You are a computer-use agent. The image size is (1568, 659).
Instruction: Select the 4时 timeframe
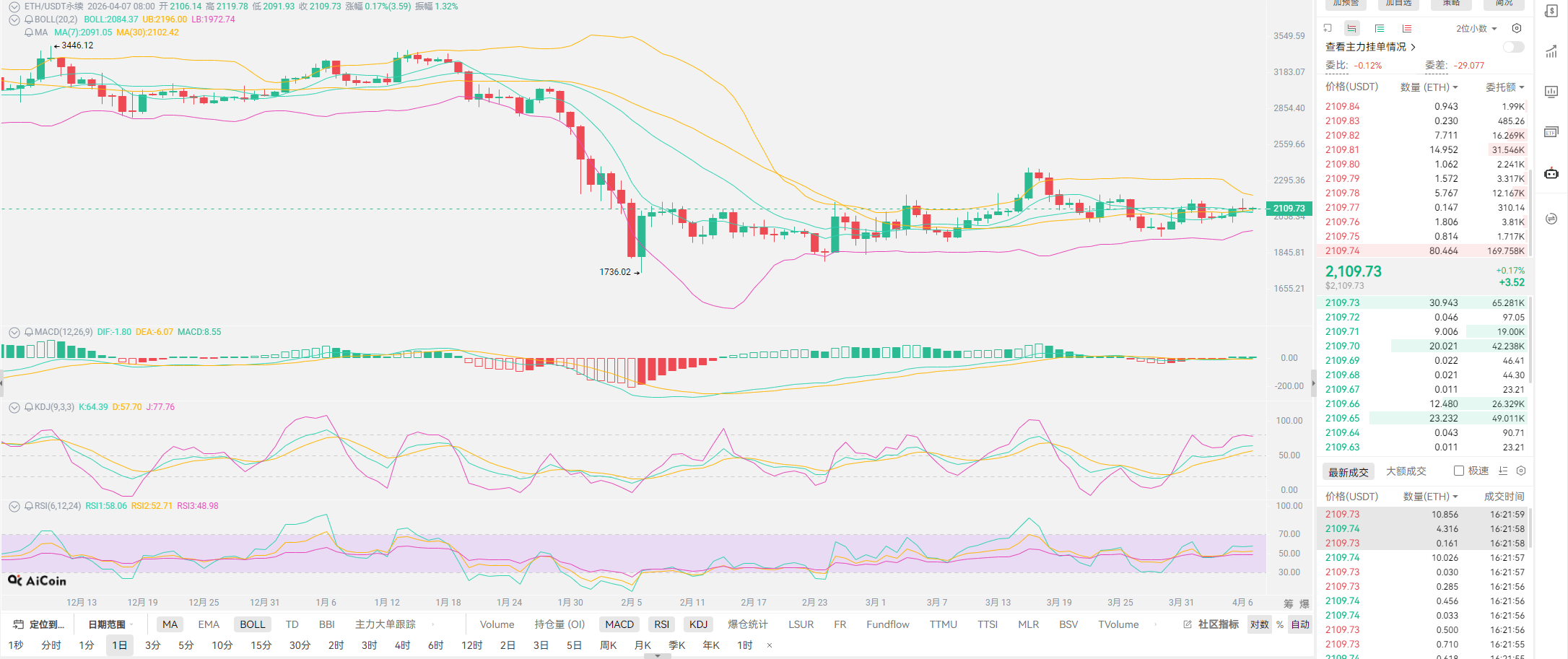pyautogui.click(x=402, y=645)
